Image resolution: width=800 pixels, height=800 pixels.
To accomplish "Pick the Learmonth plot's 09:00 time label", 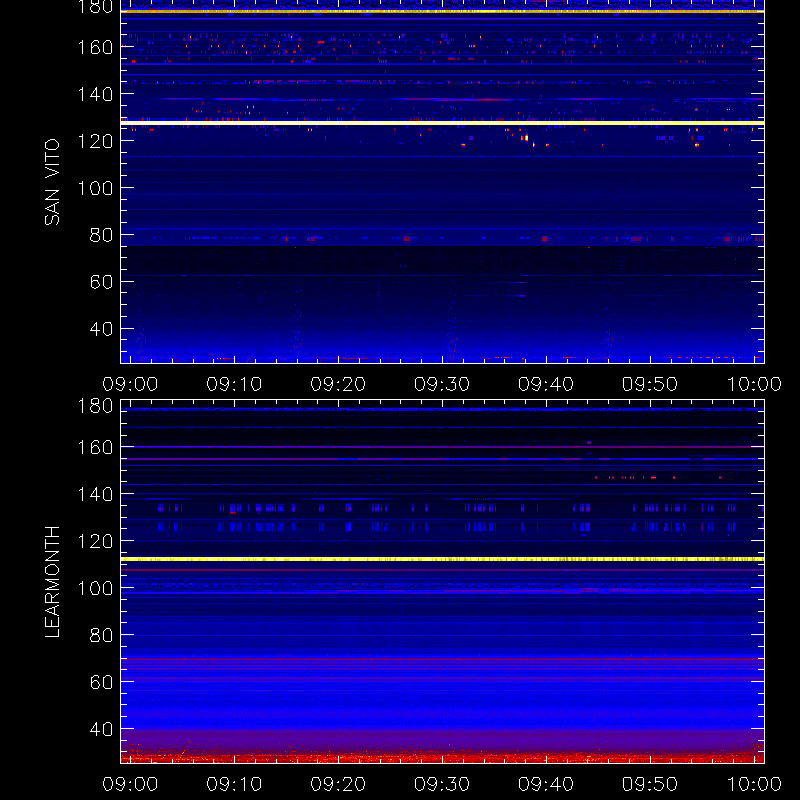I will [x=130, y=784].
